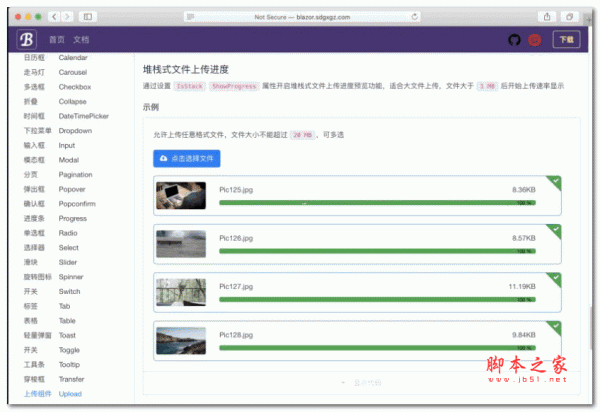
Task: Open the Popover sidebar entry
Action: coord(72,189)
